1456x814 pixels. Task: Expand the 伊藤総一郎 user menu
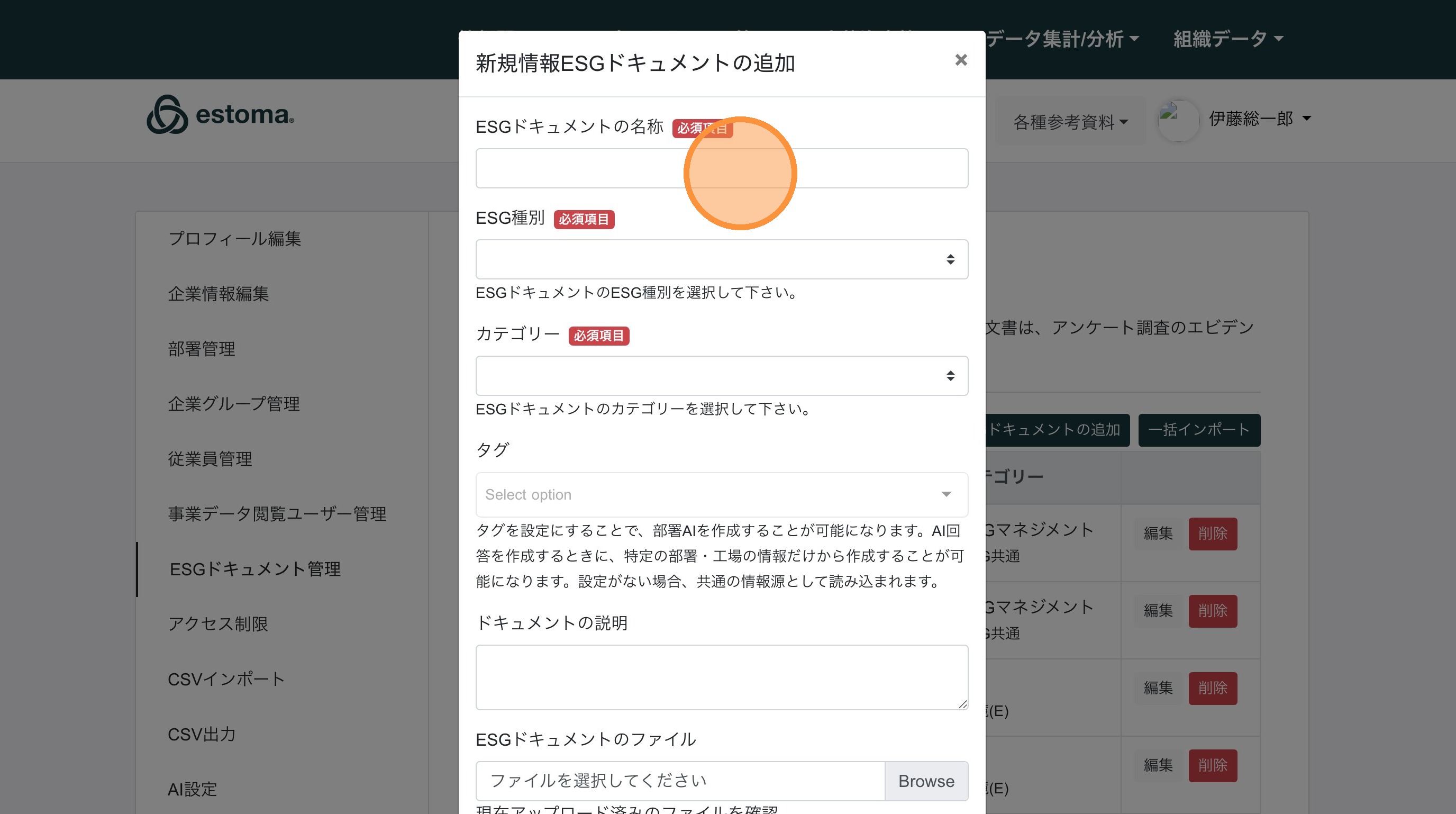(x=1259, y=119)
